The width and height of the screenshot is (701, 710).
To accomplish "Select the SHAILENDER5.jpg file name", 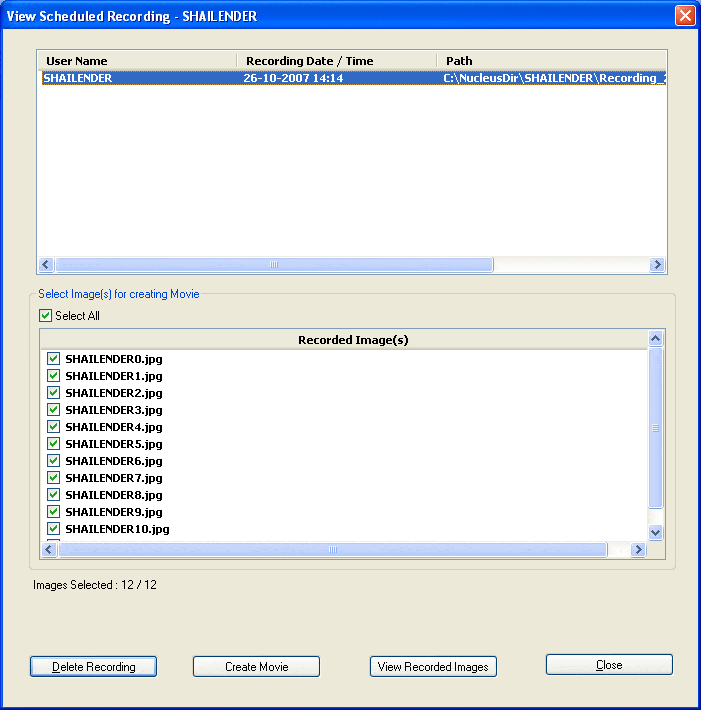I will 114,444.
